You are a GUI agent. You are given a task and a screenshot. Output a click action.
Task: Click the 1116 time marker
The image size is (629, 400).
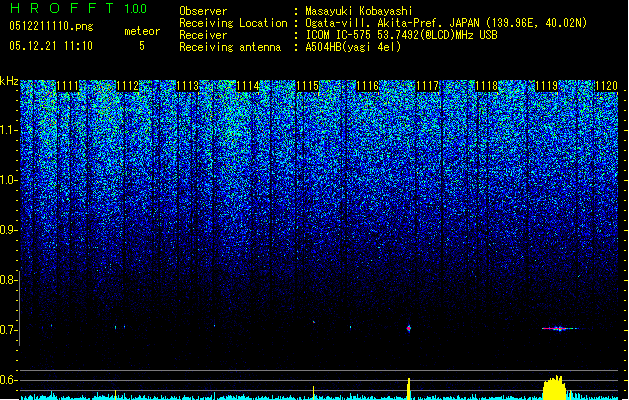point(367,86)
